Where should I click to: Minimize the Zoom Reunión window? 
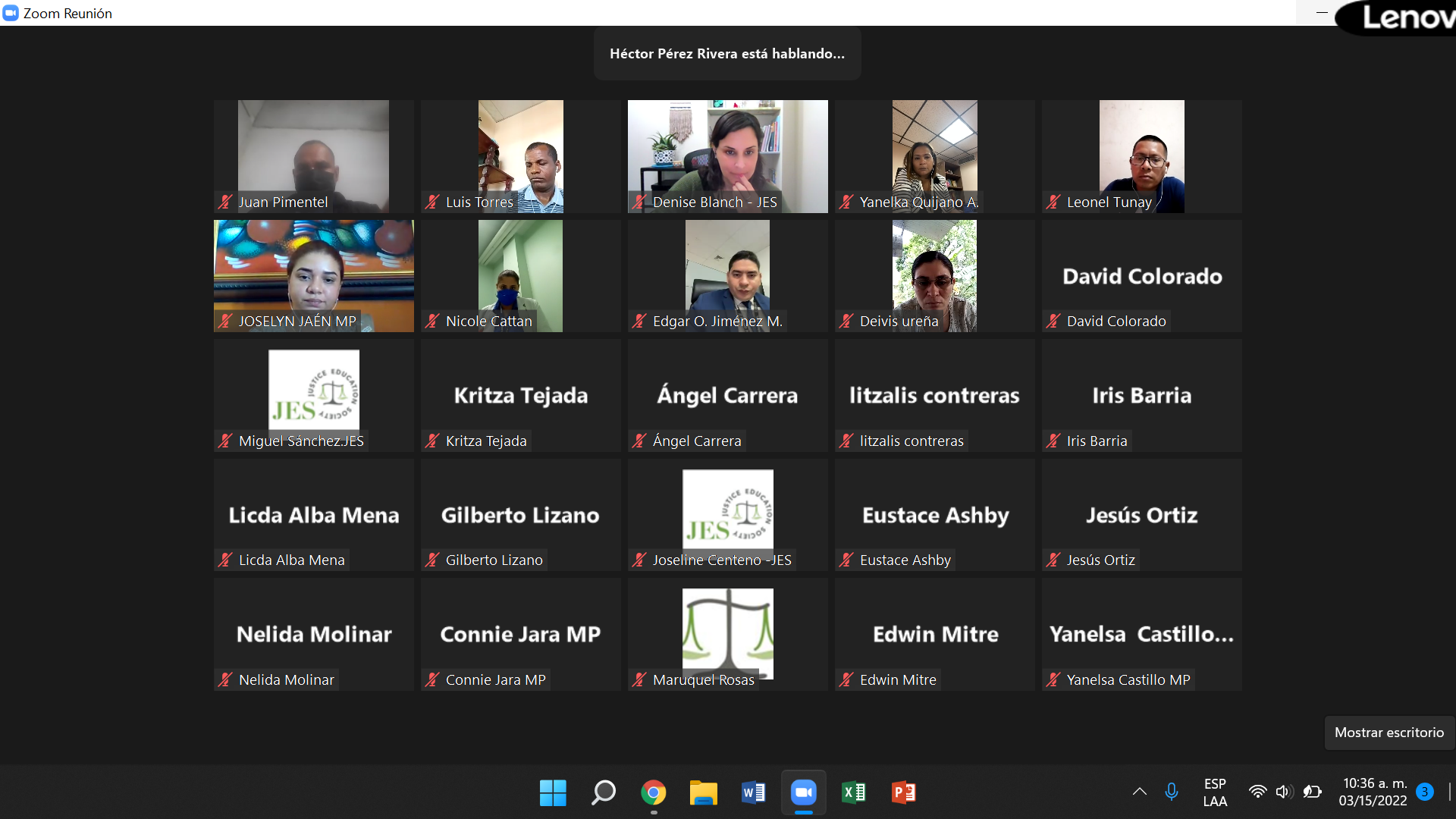pos(1322,13)
